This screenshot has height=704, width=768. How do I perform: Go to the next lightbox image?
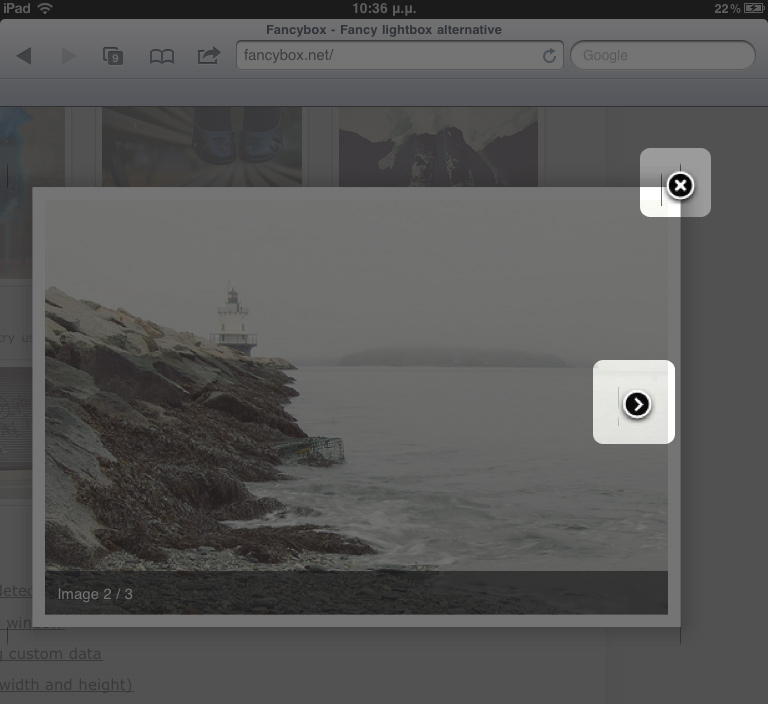coord(637,403)
